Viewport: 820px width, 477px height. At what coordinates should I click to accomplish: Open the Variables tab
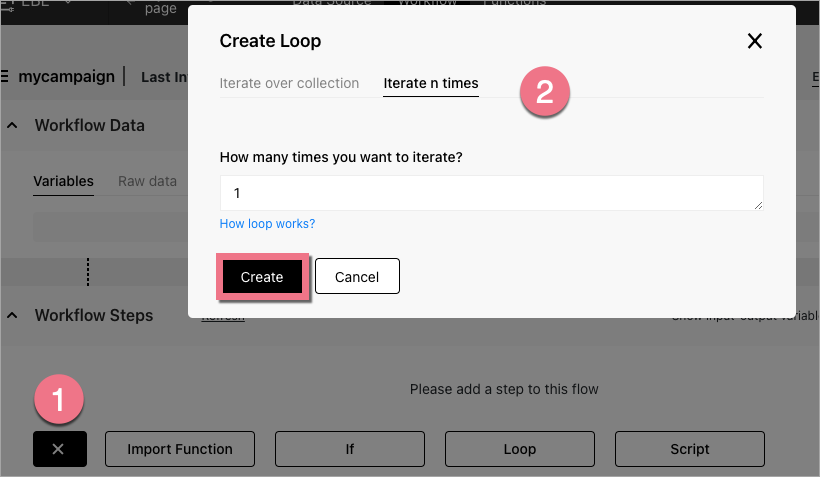click(x=63, y=181)
